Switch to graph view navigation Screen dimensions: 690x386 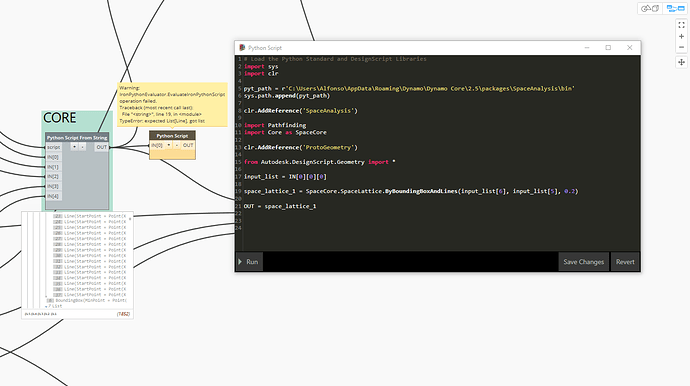pos(675,8)
